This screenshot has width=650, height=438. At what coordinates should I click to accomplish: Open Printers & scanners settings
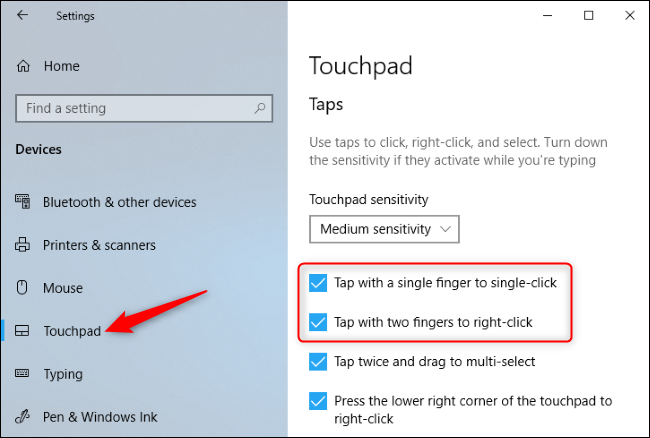coord(98,245)
